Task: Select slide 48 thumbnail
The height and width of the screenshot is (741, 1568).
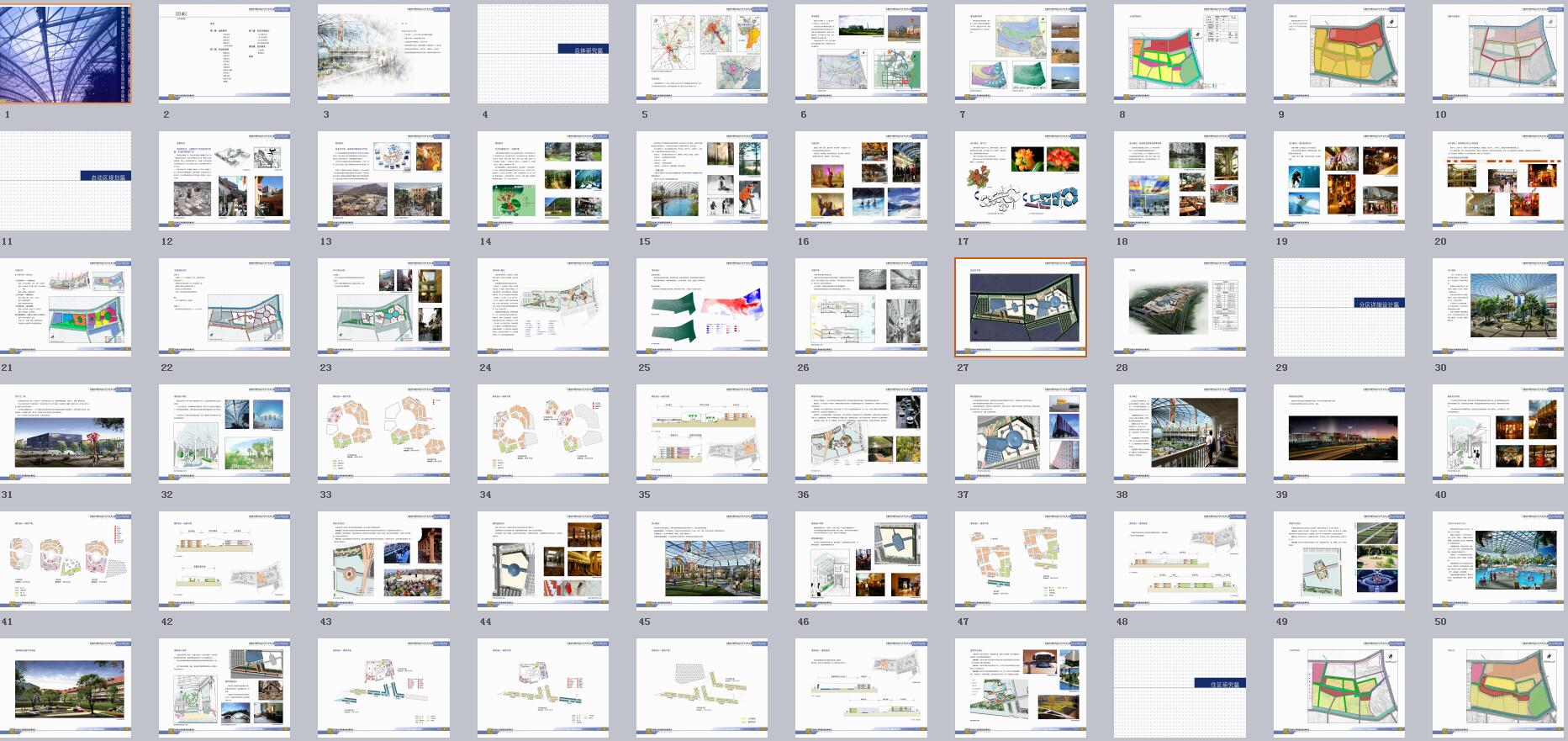Action: click(x=1180, y=561)
